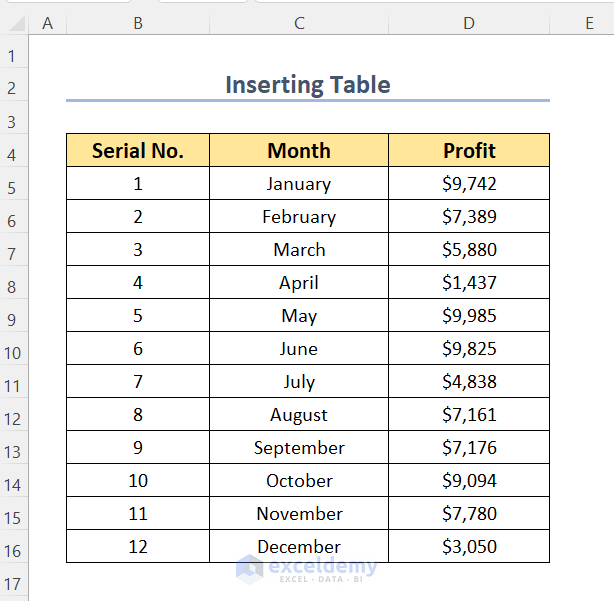Select the $3,050 profit cell
Screen dimensions: 614x601
[469, 547]
